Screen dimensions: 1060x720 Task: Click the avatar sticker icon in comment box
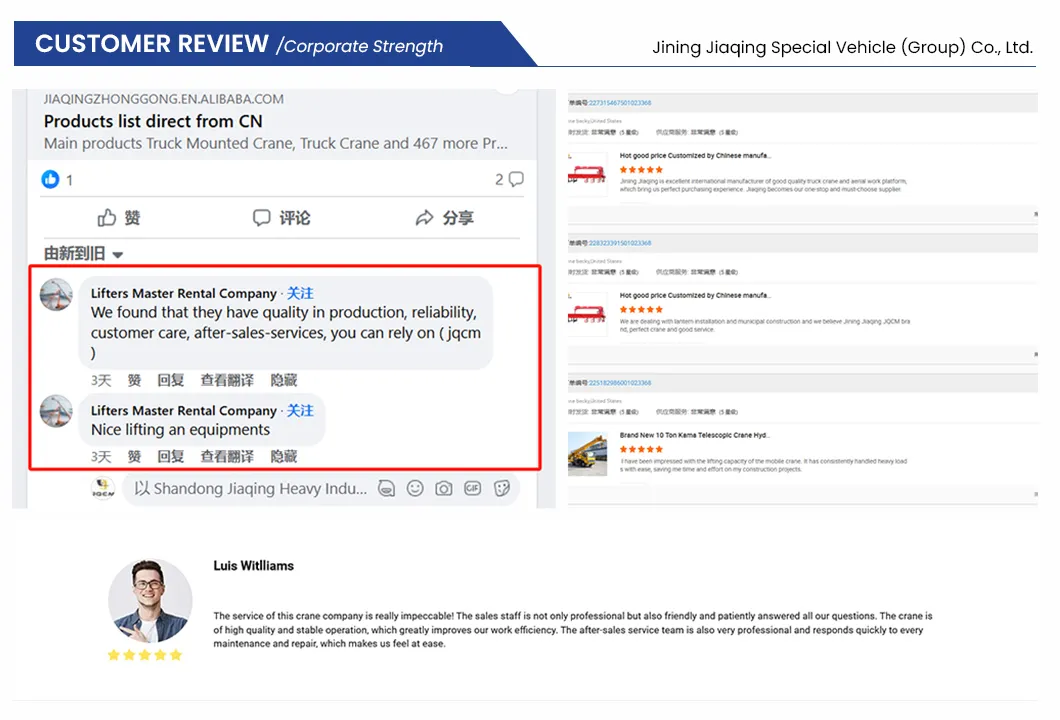386,488
